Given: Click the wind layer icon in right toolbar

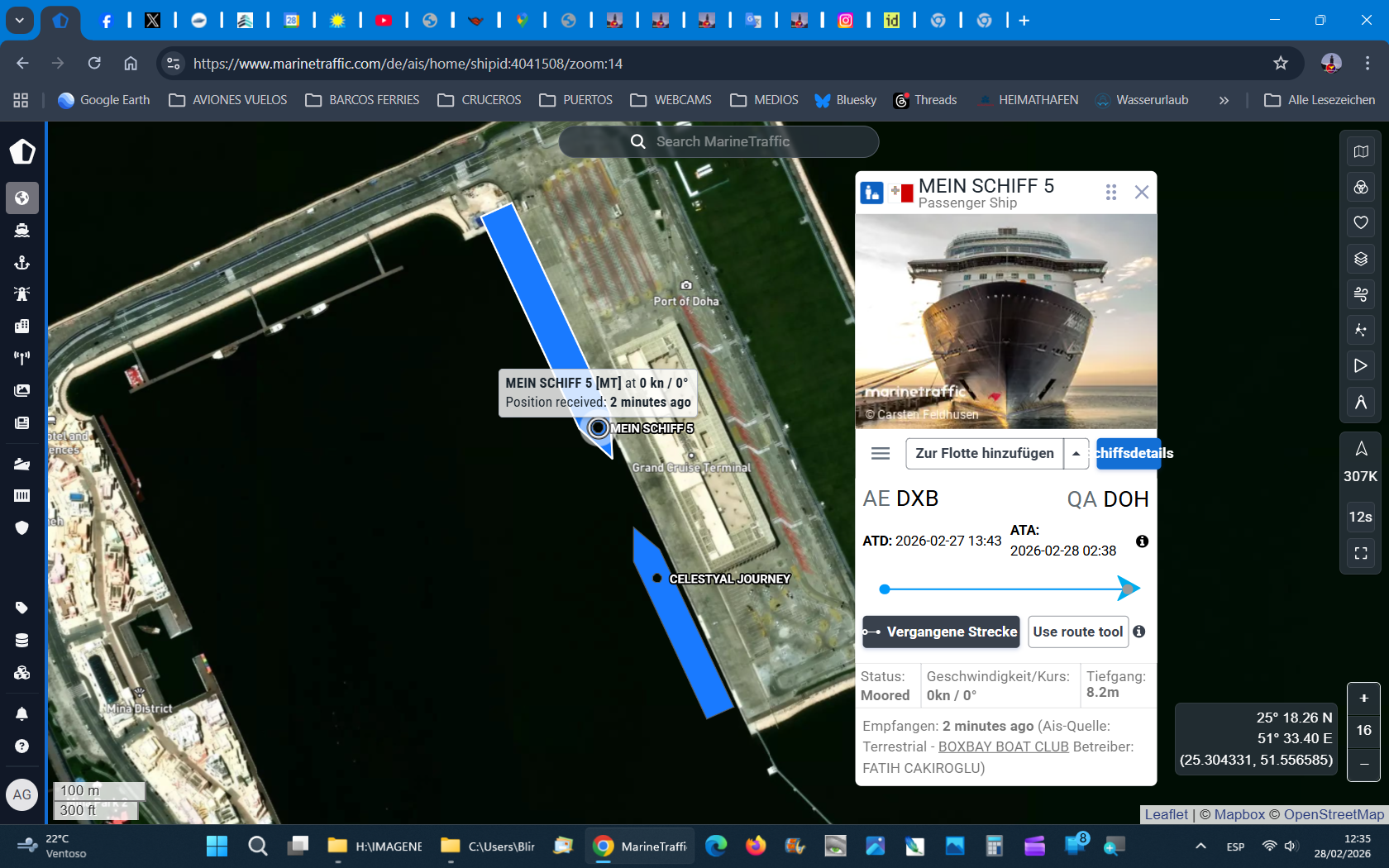Looking at the screenshot, I should pos(1360,294).
